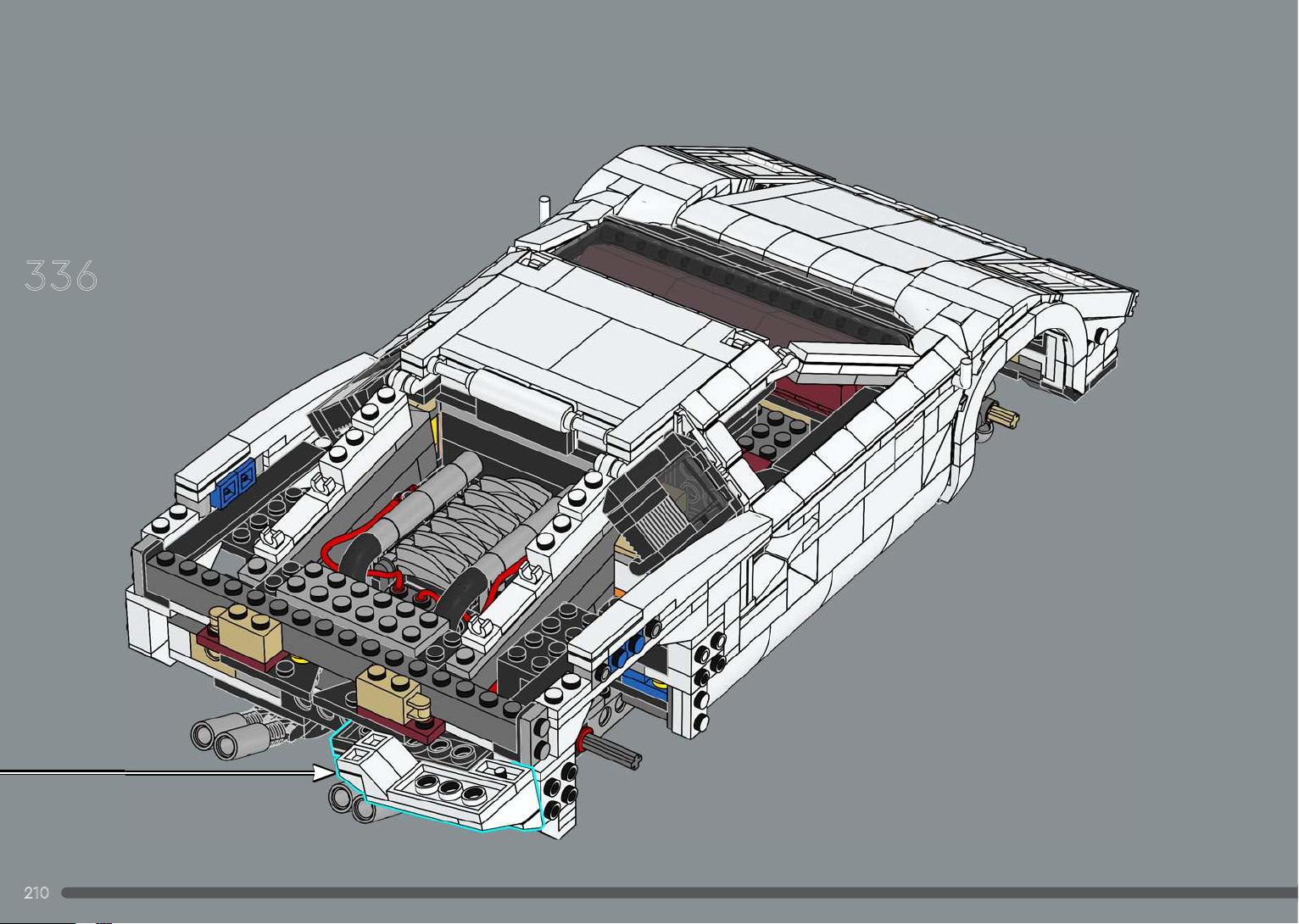
Task: Click the page progress bar at the bottom
Action: [680, 893]
